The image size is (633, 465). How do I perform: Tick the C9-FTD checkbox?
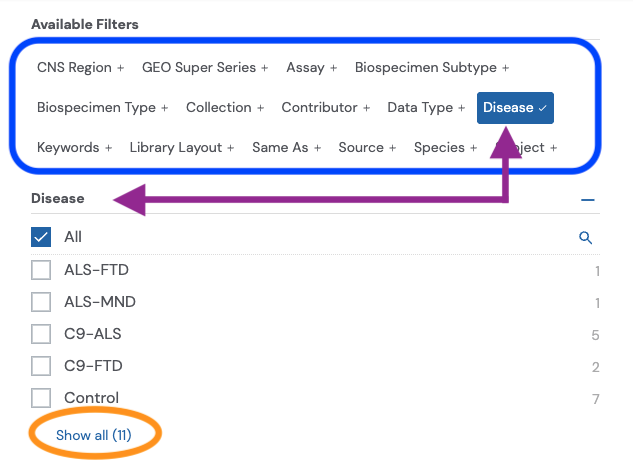[41, 366]
